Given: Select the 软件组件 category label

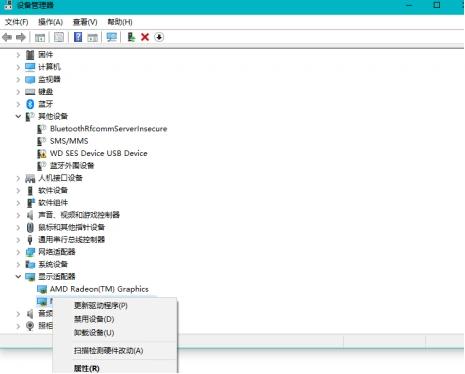Looking at the screenshot, I should point(53,203).
